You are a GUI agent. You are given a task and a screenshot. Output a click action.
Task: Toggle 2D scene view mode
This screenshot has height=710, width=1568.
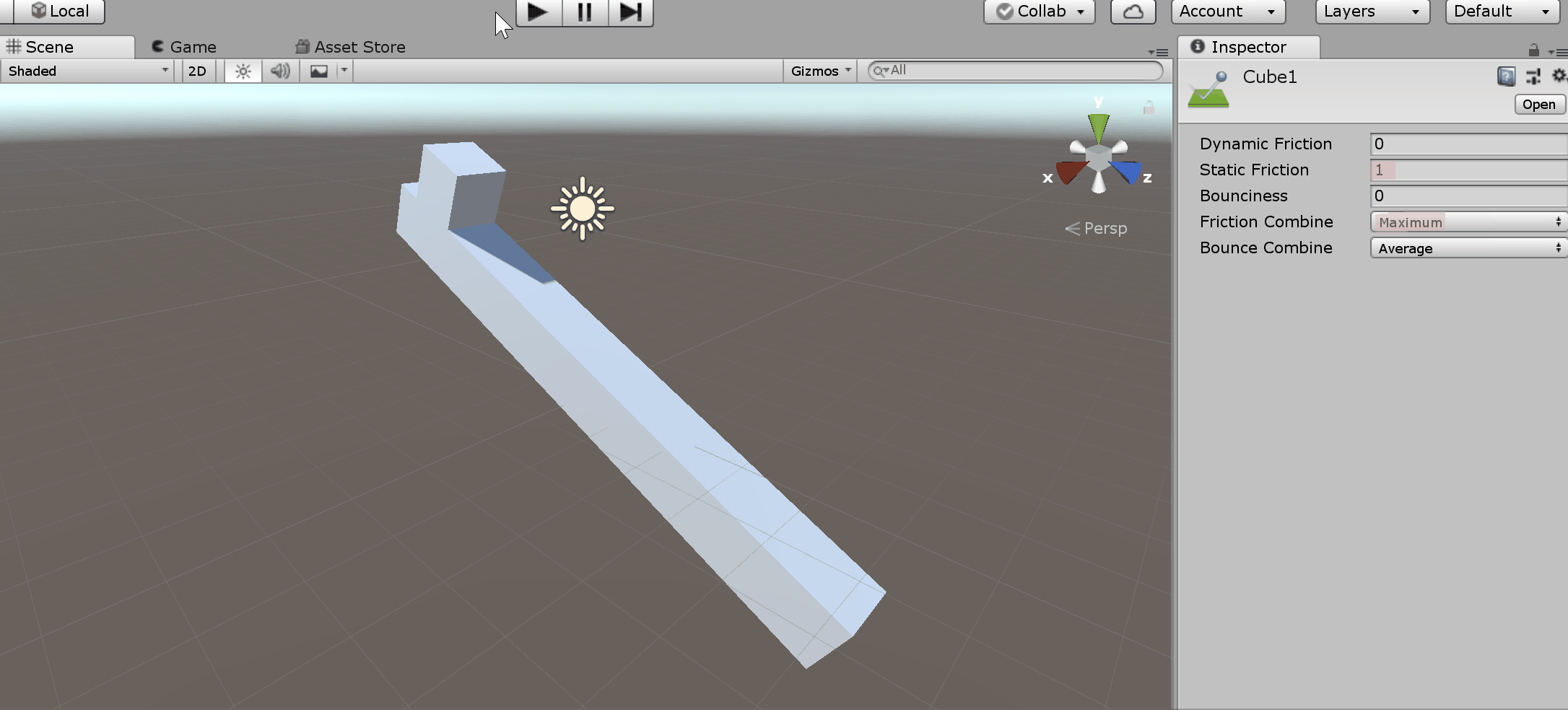coord(198,71)
